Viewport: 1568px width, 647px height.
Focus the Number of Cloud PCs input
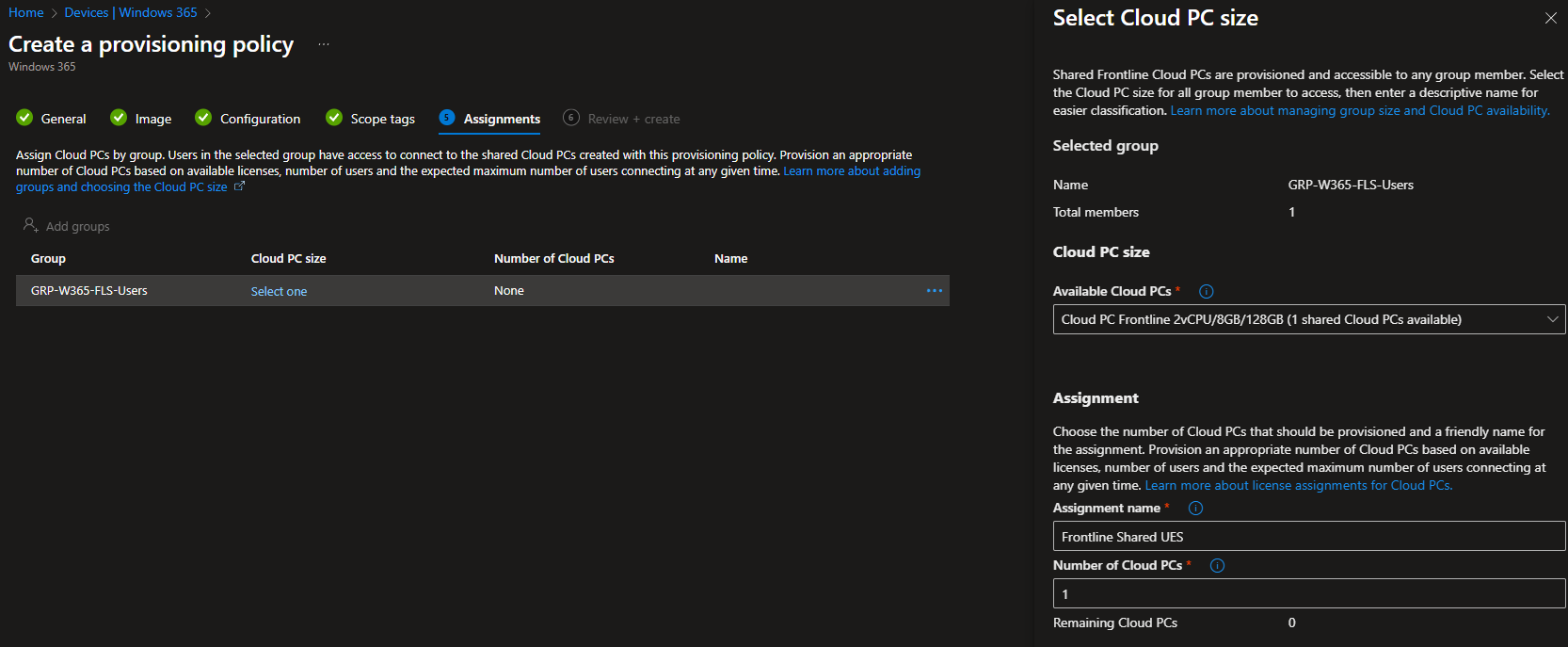pyautogui.click(x=1308, y=594)
